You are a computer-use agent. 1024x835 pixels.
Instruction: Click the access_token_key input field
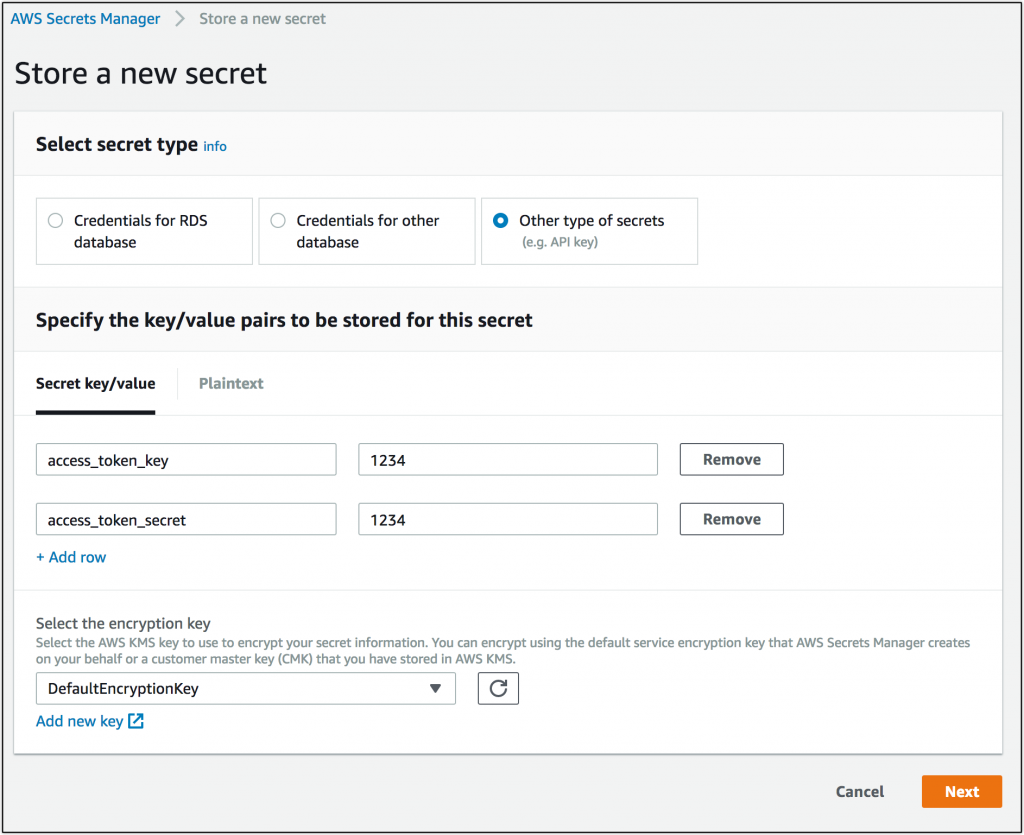tap(185, 459)
